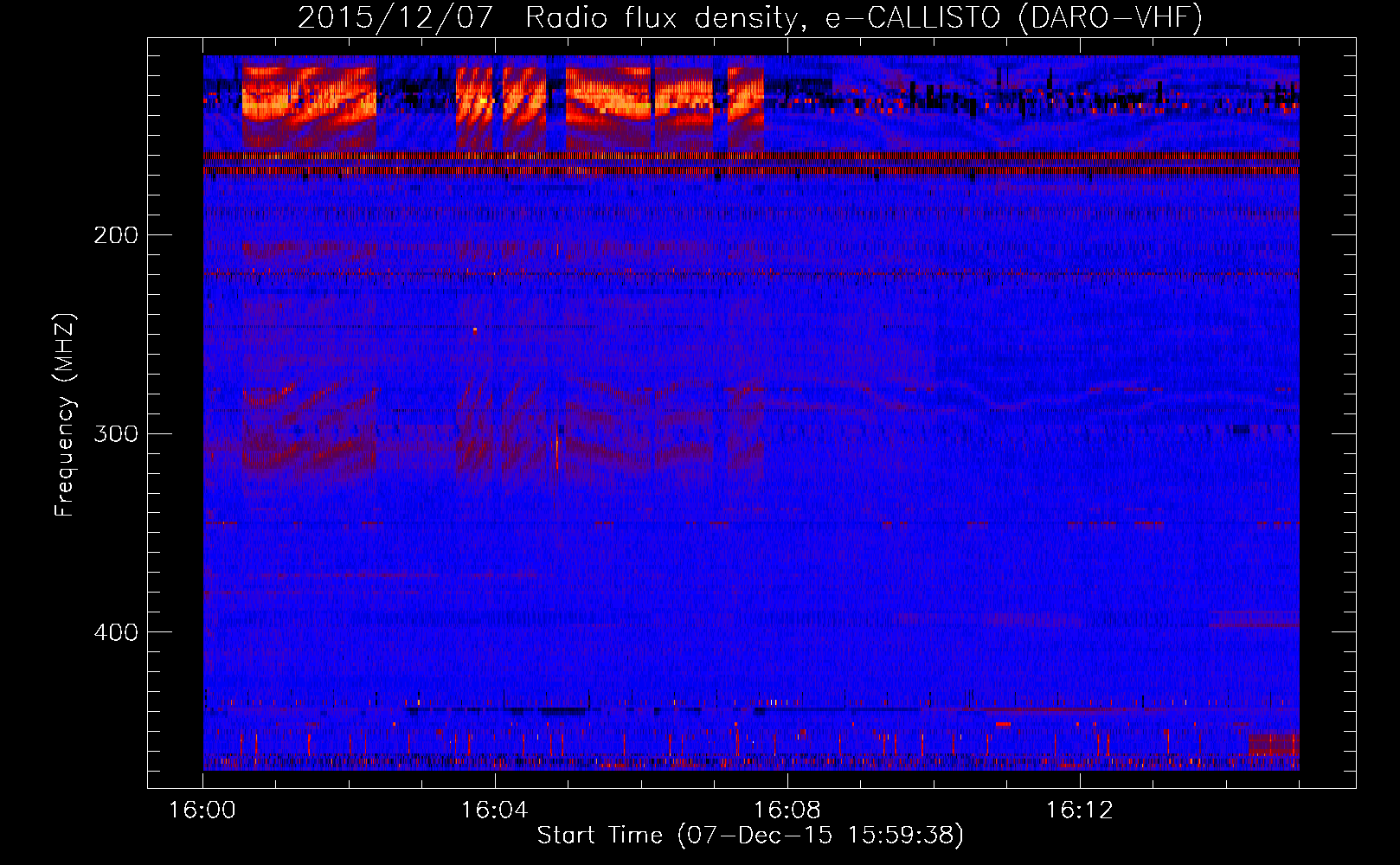1400x865 pixels.
Task: Click the "16:08" time tick label
Action: pyautogui.click(x=787, y=810)
